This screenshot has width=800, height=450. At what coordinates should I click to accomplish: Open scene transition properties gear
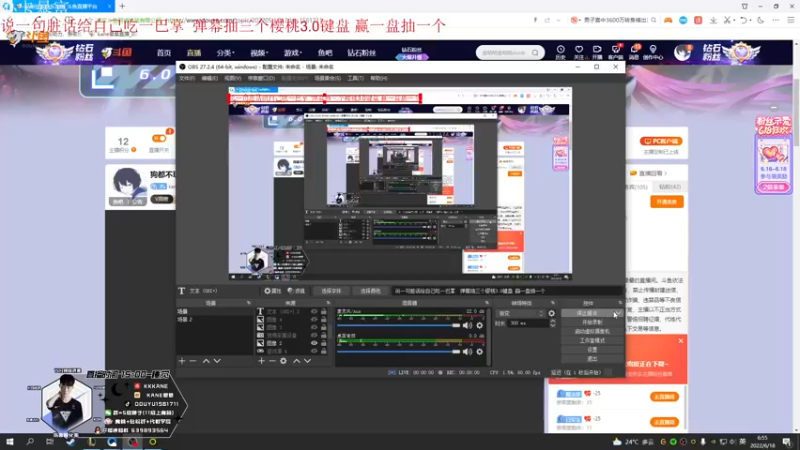[x=552, y=313]
